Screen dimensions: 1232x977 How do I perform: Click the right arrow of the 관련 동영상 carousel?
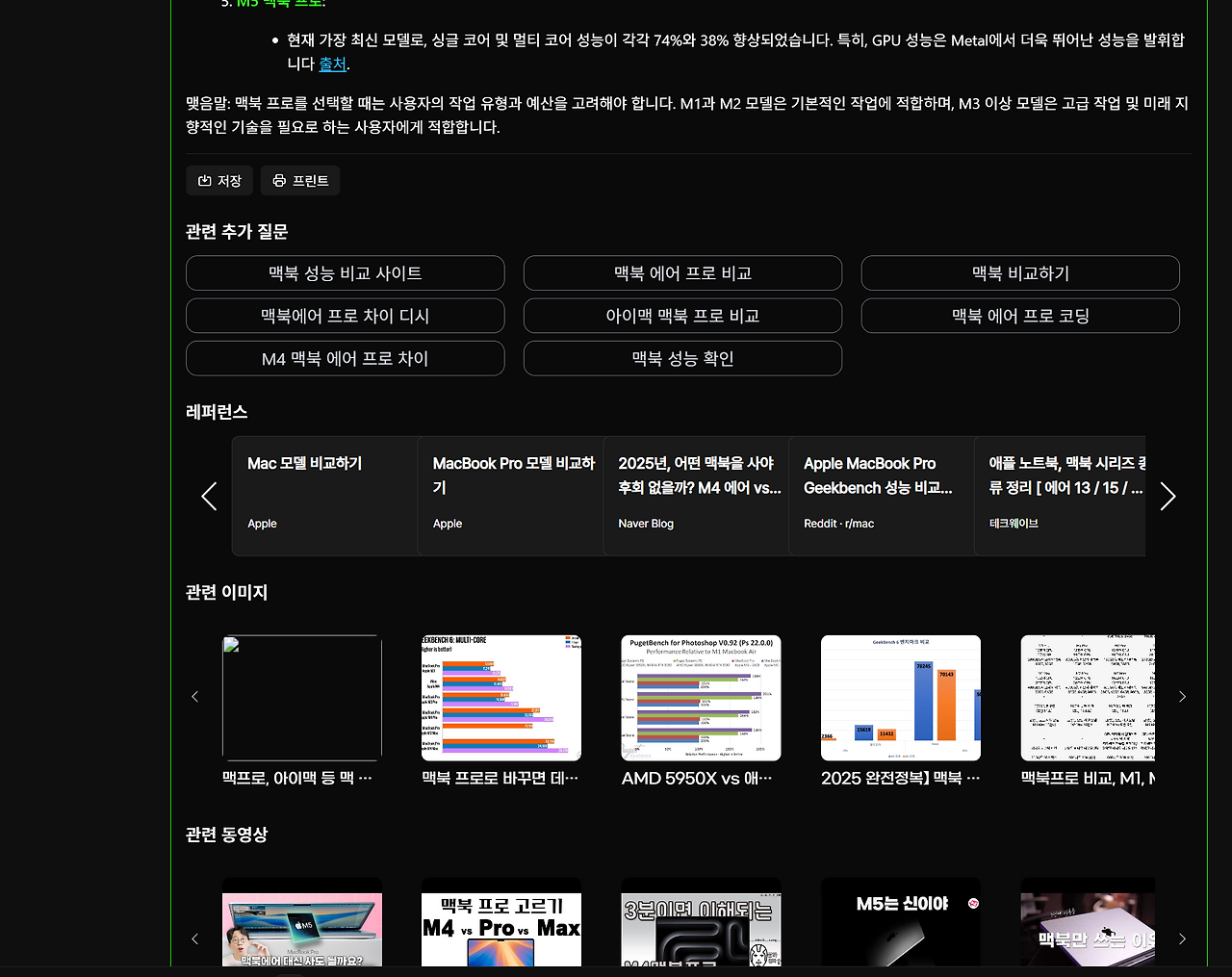point(1182,938)
